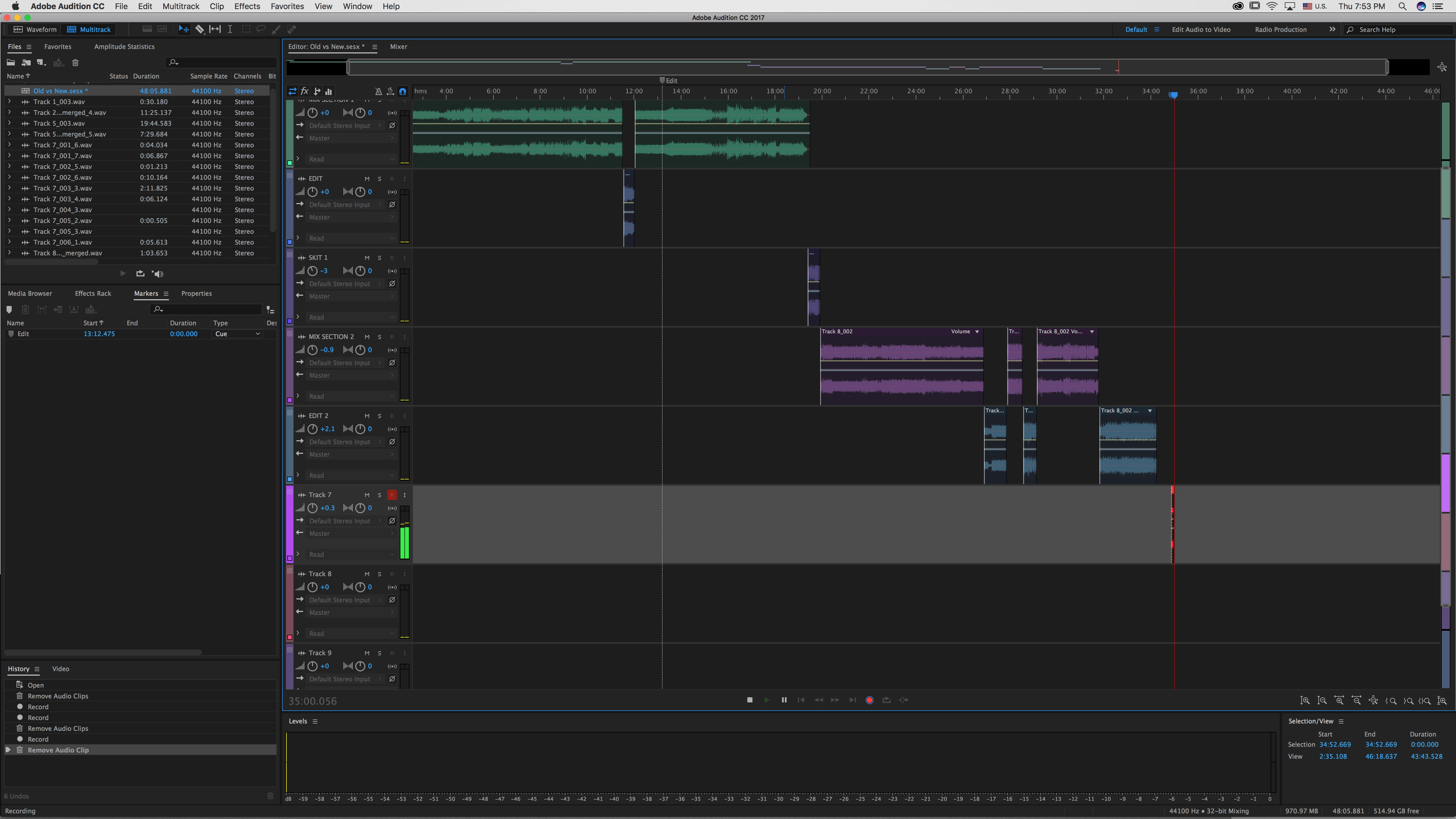
Task: Click the Import File icon in Files panel
Action: pyautogui.click(x=26, y=63)
